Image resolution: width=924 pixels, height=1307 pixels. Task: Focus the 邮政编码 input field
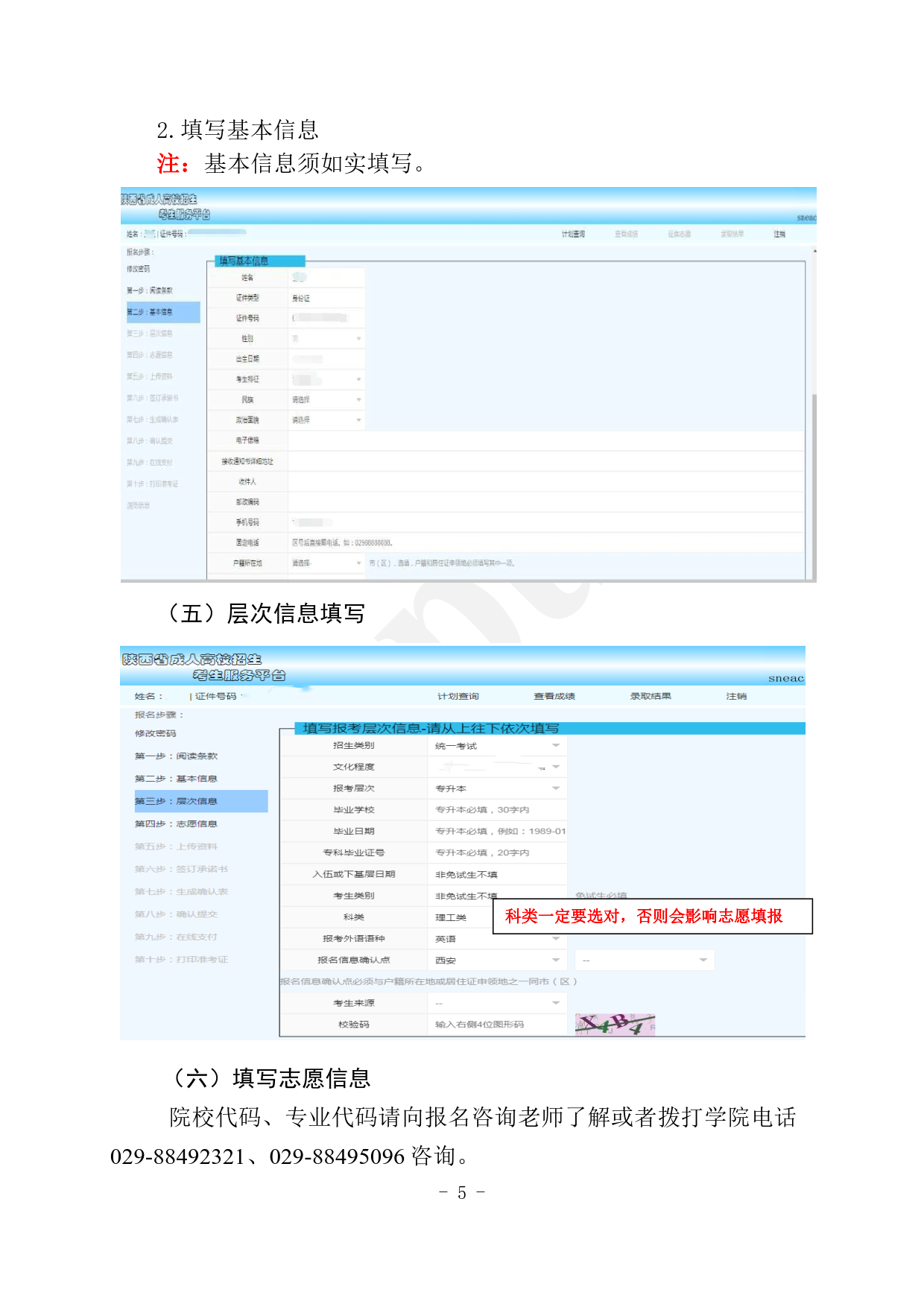[545, 502]
